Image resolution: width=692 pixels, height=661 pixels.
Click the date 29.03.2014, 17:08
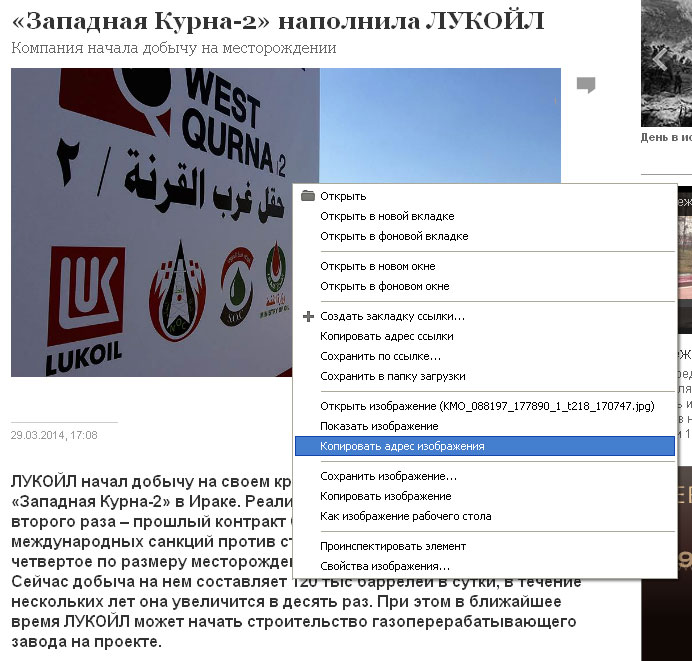pyautogui.click(x=54, y=435)
